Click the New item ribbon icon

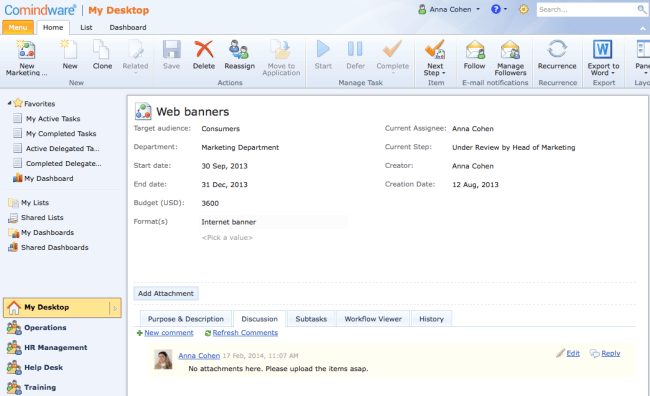(x=70, y=50)
